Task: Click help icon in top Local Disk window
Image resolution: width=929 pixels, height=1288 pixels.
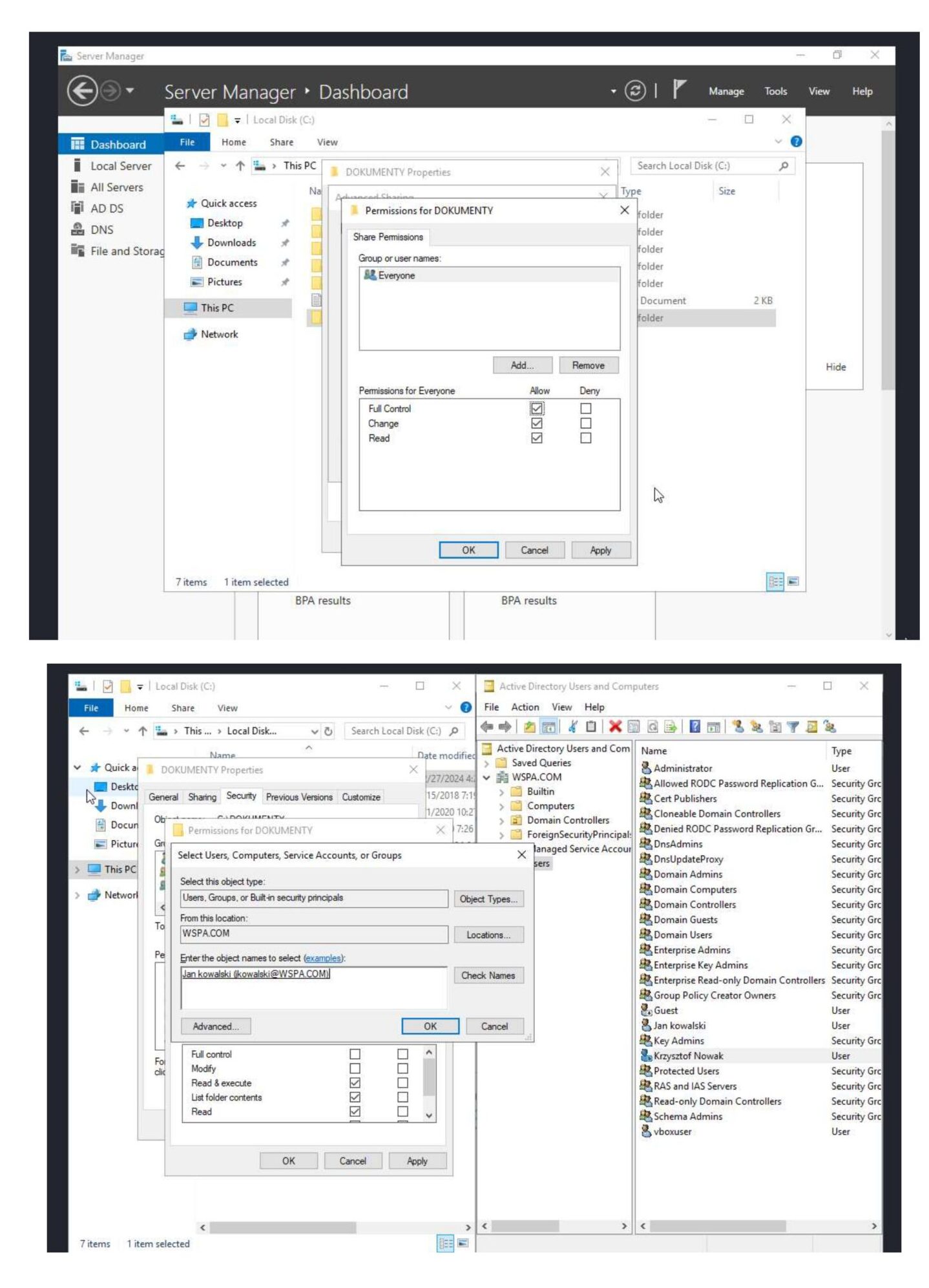Action: click(796, 141)
